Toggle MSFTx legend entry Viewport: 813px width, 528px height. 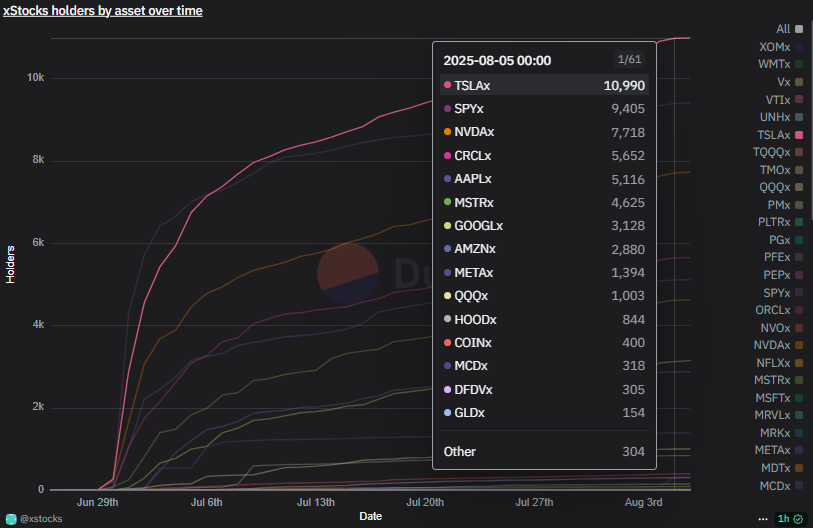pyautogui.click(x=779, y=398)
